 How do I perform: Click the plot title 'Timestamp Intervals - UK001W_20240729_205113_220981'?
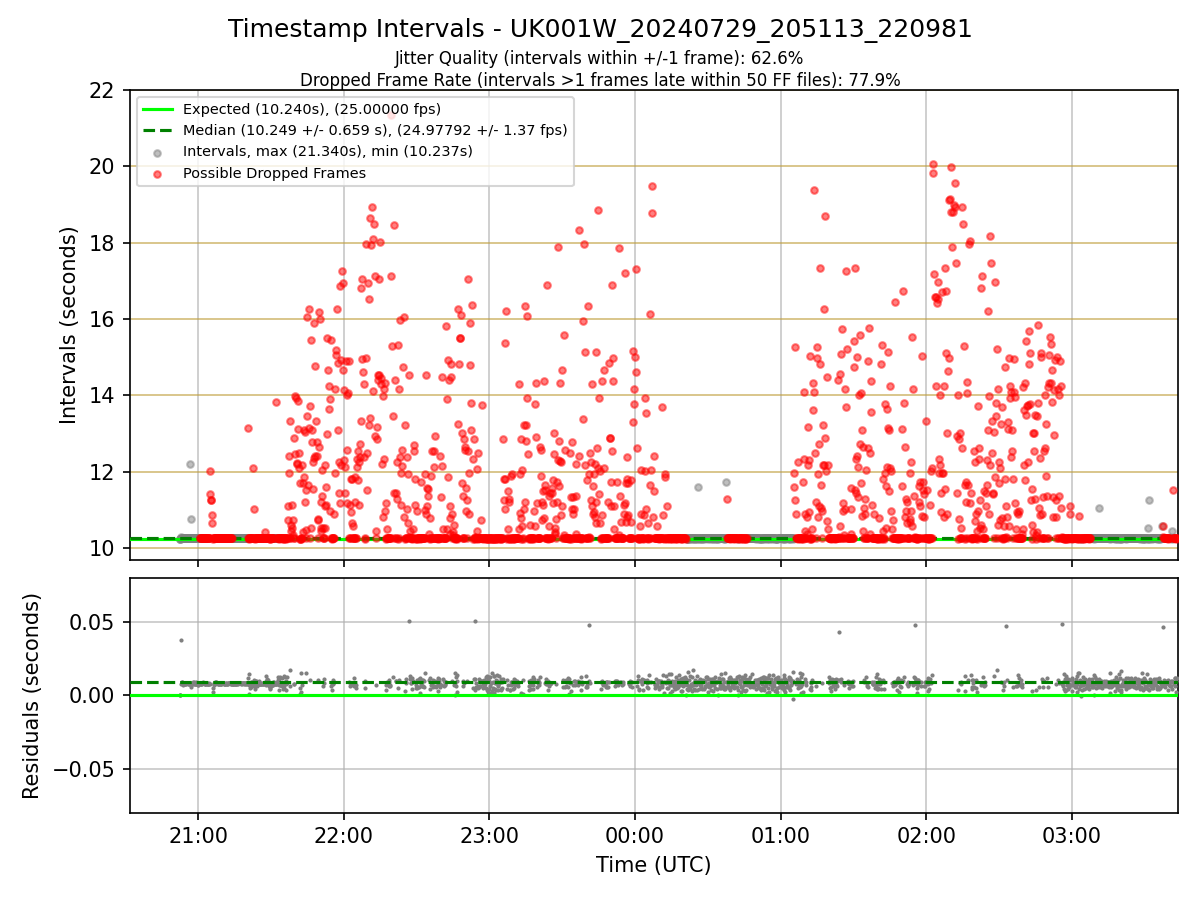tap(600, 29)
